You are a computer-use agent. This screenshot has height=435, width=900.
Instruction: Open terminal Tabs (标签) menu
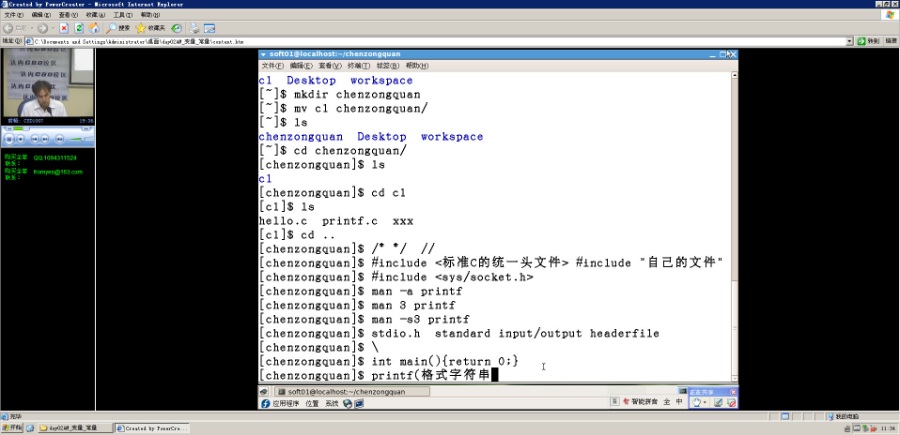tap(387, 66)
